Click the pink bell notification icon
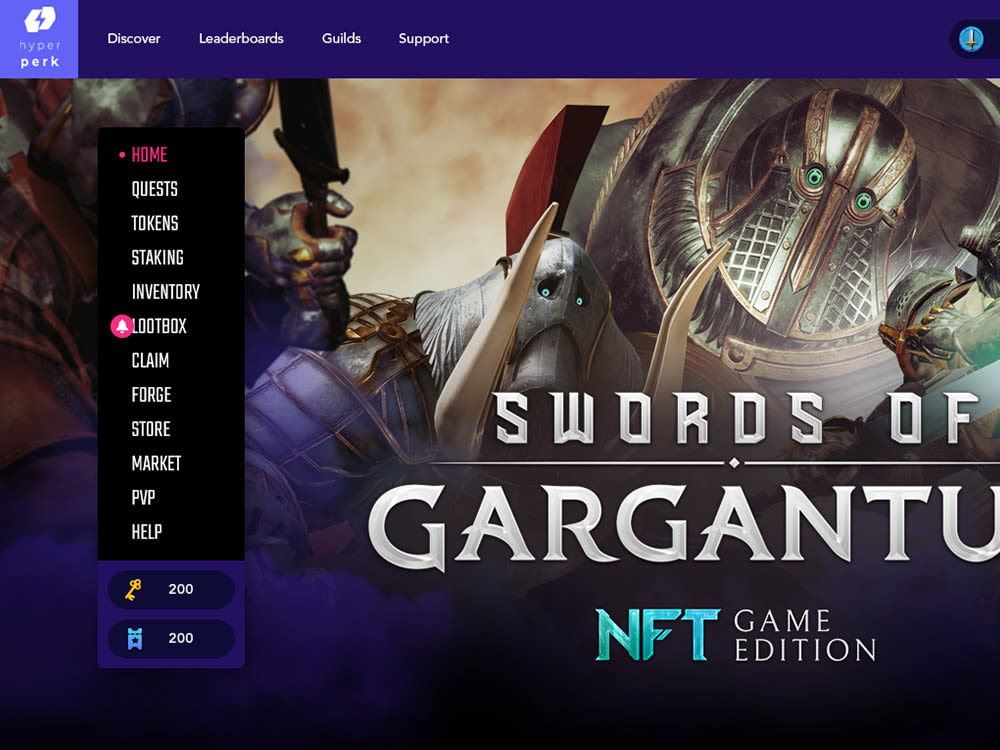 tap(121, 326)
